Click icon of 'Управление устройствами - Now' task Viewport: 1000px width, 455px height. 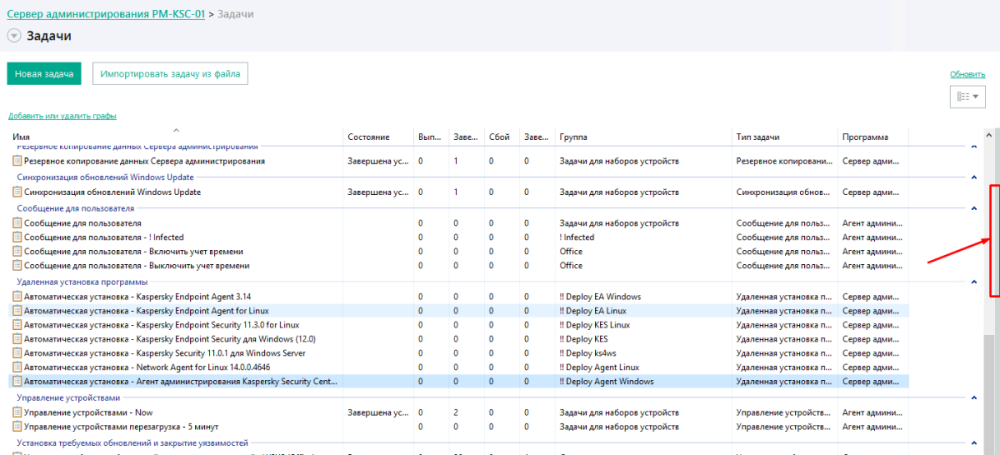[16, 412]
